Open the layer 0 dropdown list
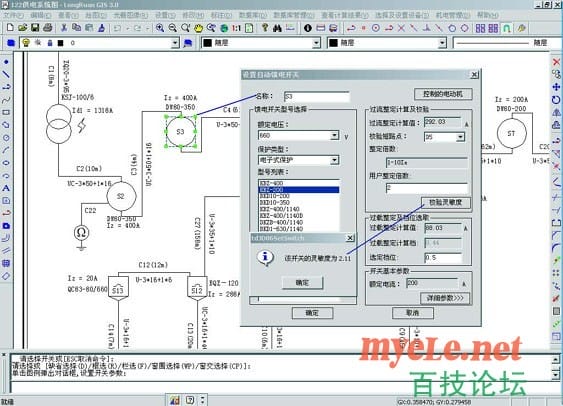 [x=175, y=43]
